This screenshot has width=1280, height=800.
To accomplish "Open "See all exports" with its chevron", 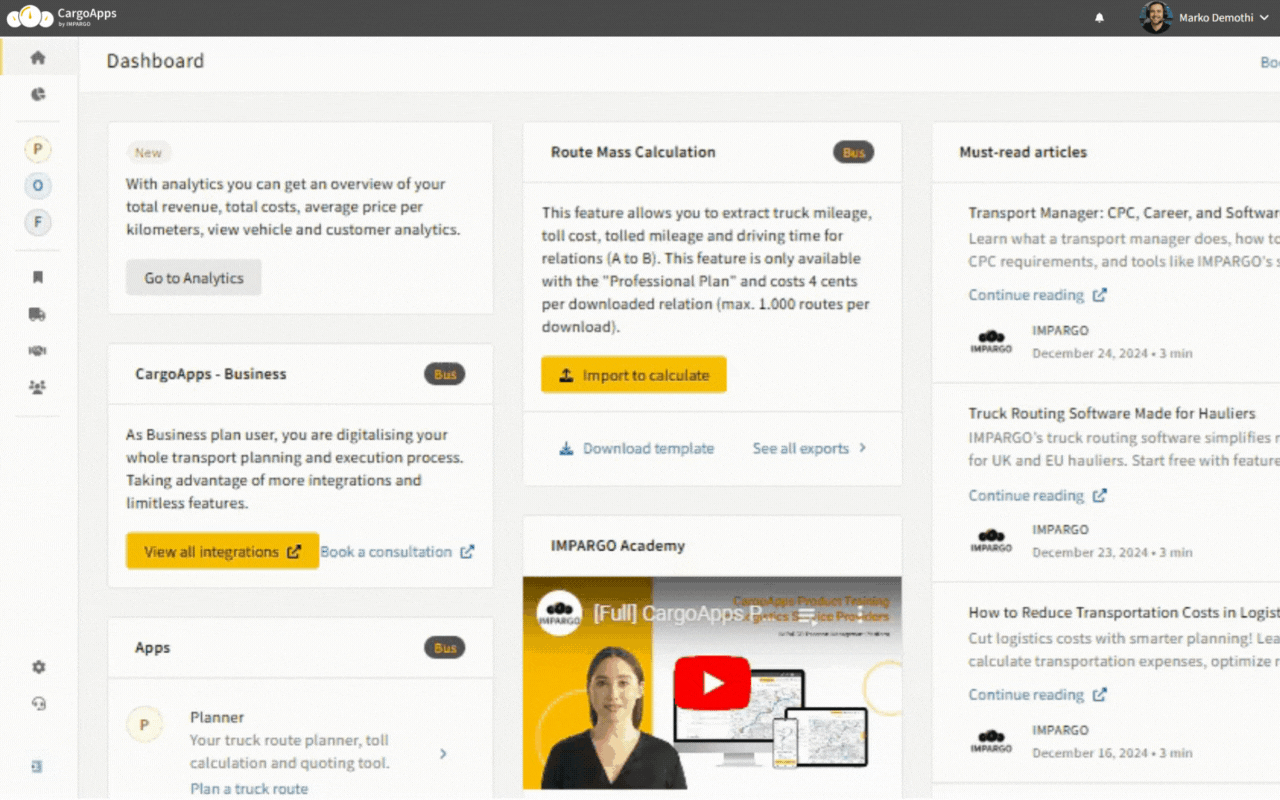I will (808, 448).
